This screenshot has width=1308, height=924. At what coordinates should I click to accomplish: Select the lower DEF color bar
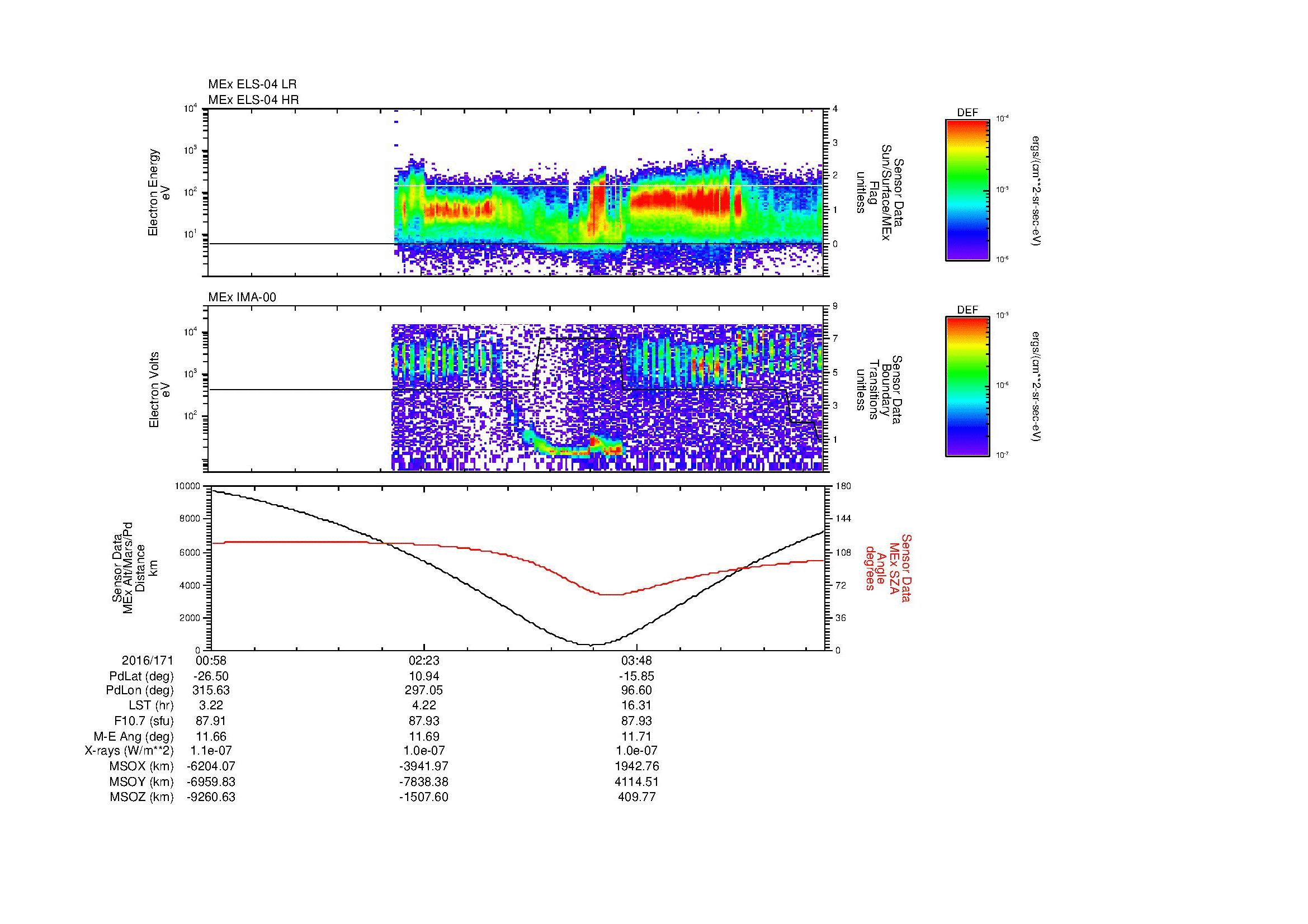[x=967, y=387]
